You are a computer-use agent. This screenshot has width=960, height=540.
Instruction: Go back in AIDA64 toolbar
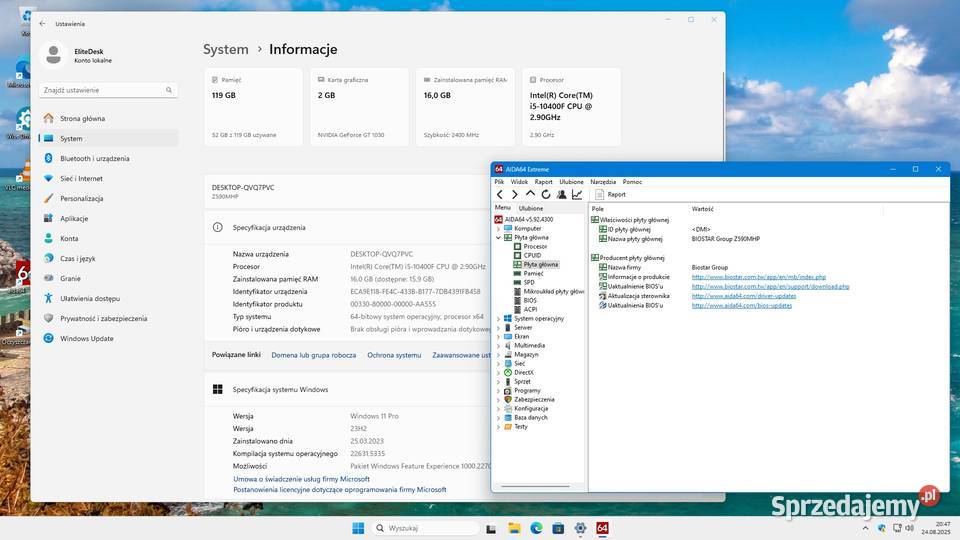(x=499, y=194)
